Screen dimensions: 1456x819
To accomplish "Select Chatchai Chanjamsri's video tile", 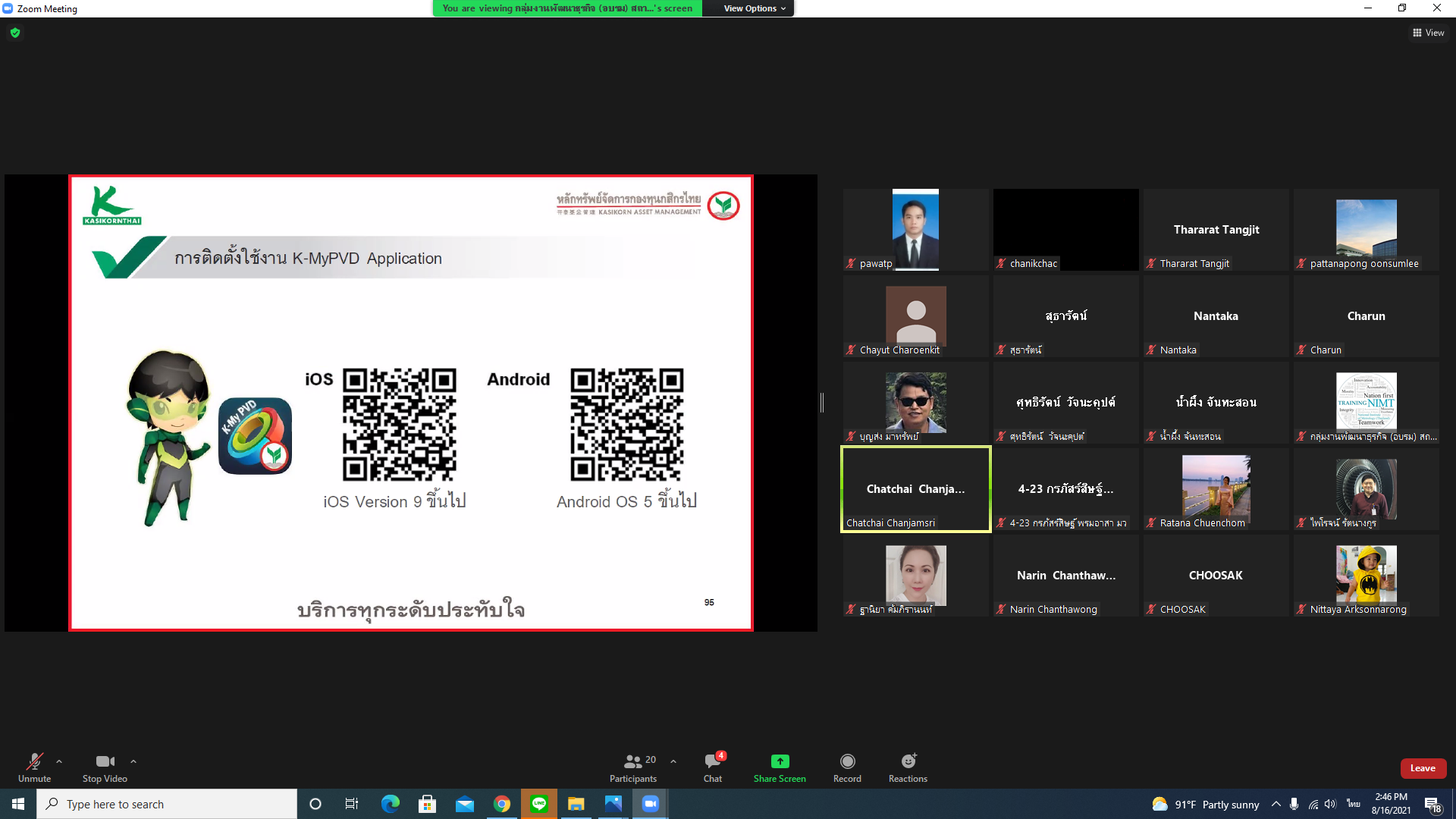I will [x=915, y=489].
